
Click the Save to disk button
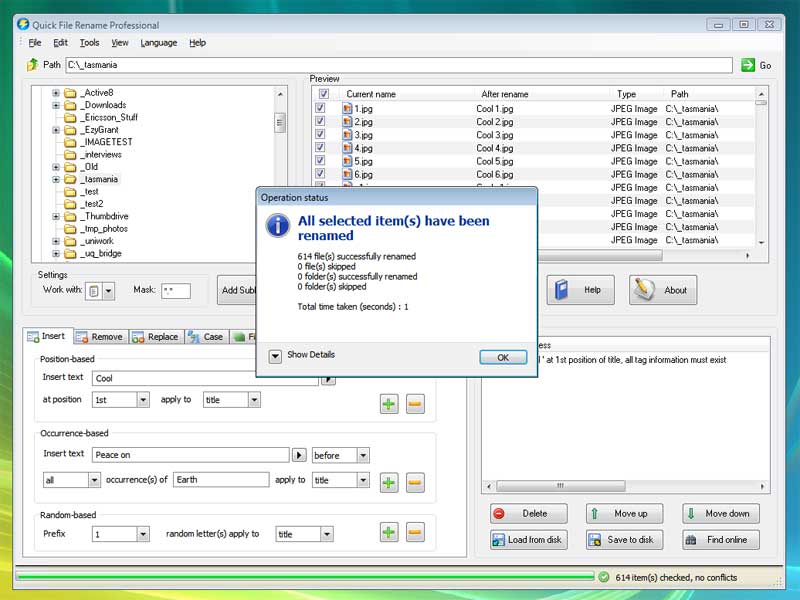click(x=620, y=540)
